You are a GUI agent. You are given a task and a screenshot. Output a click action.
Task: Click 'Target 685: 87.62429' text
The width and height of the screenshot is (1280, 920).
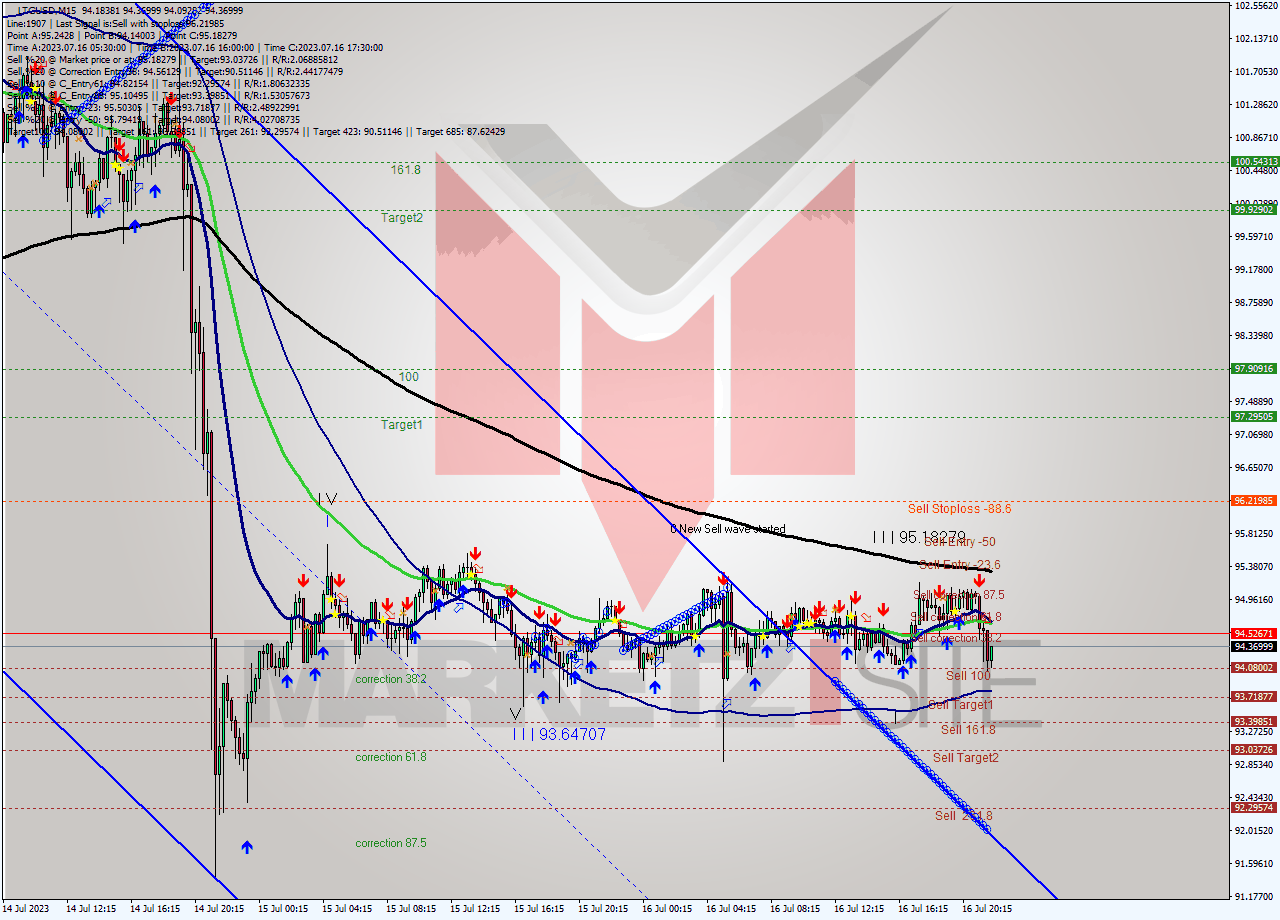(x=461, y=132)
